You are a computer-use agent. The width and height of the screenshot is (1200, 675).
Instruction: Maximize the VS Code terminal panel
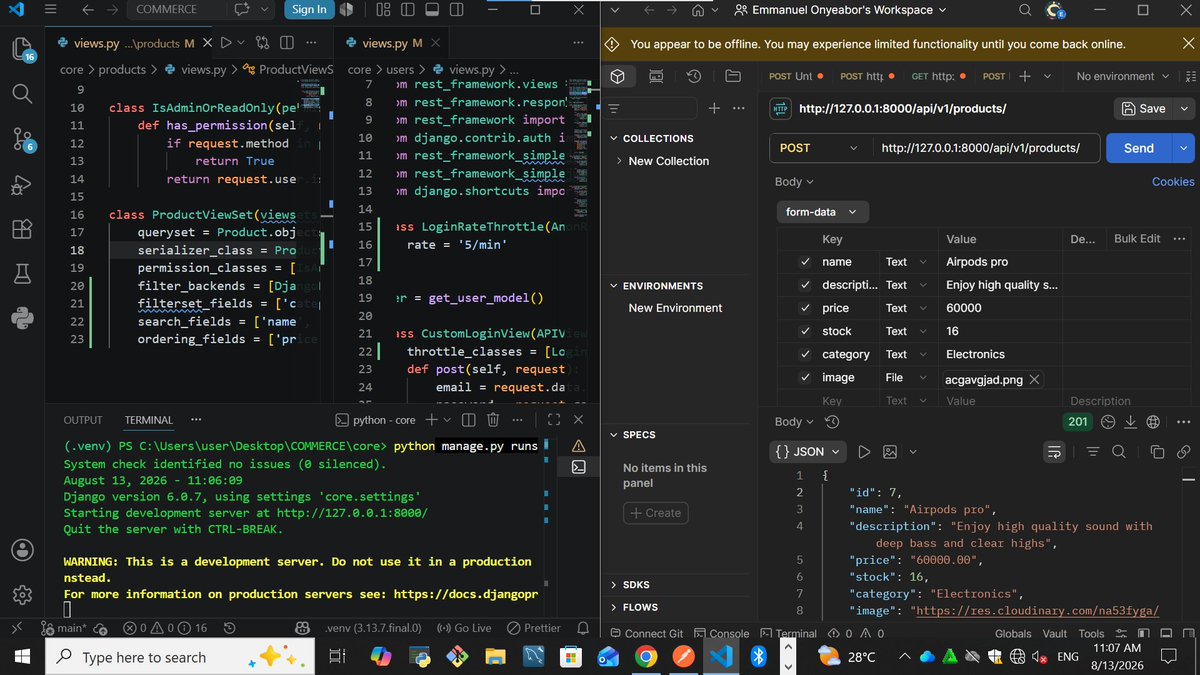(x=554, y=420)
